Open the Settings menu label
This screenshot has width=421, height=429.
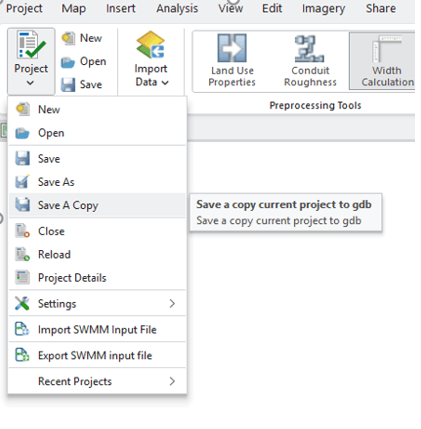pyautogui.click(x=57, y=304)
